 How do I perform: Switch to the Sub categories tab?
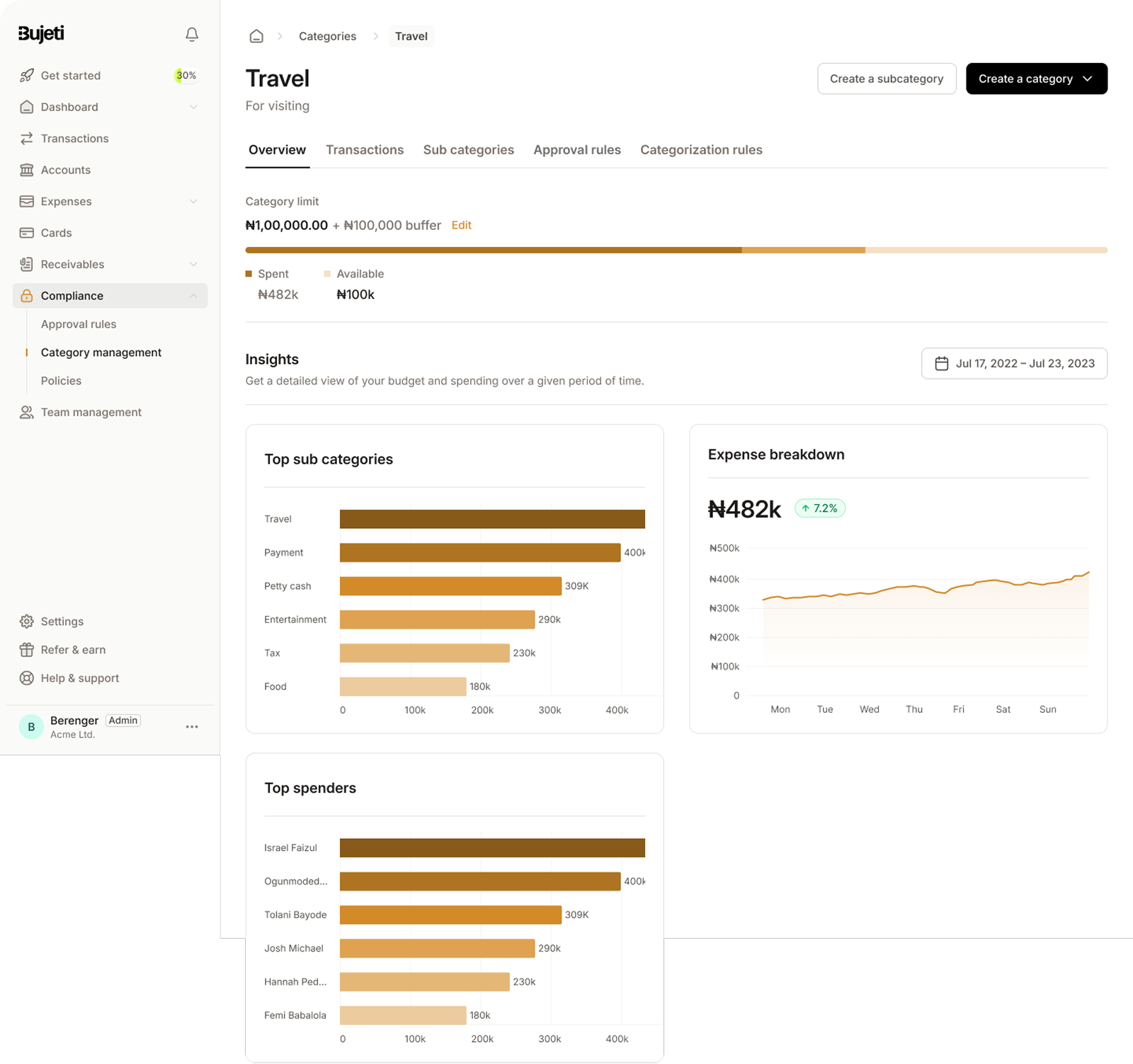coord(468,149)
